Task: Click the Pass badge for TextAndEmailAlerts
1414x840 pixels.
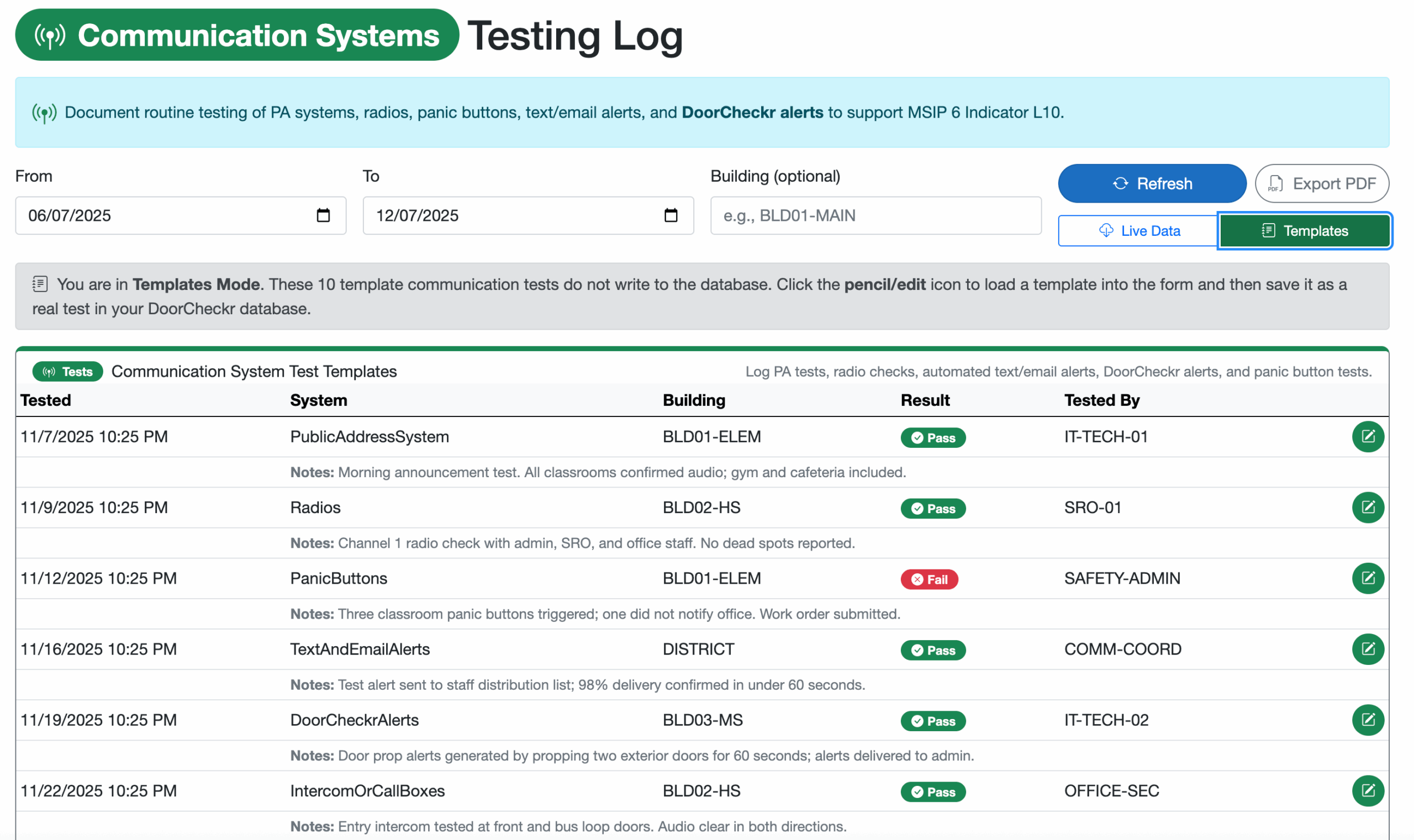Action: pos(933,650)
